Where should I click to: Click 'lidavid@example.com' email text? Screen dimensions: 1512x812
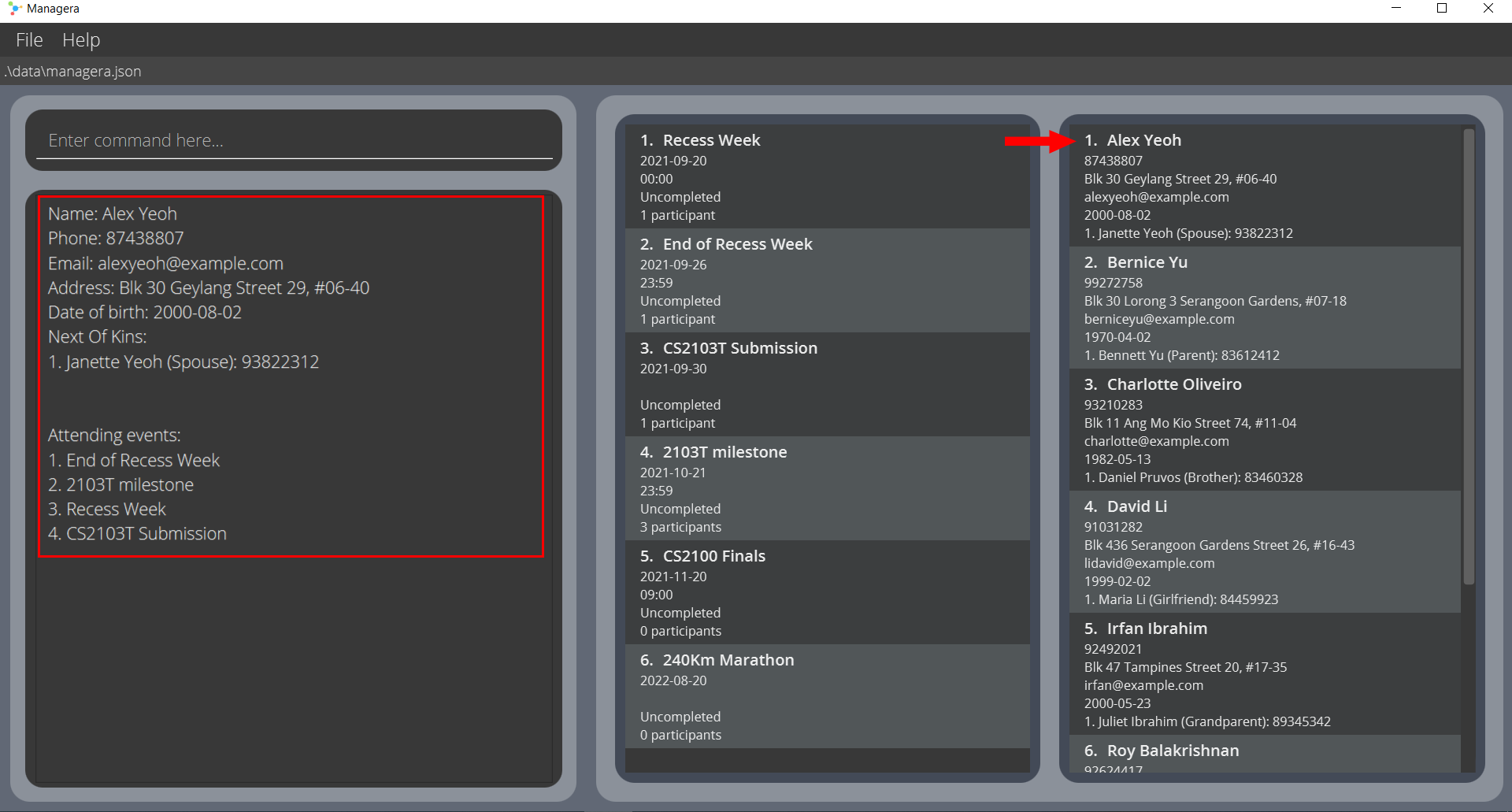(x=1149, y=563)
